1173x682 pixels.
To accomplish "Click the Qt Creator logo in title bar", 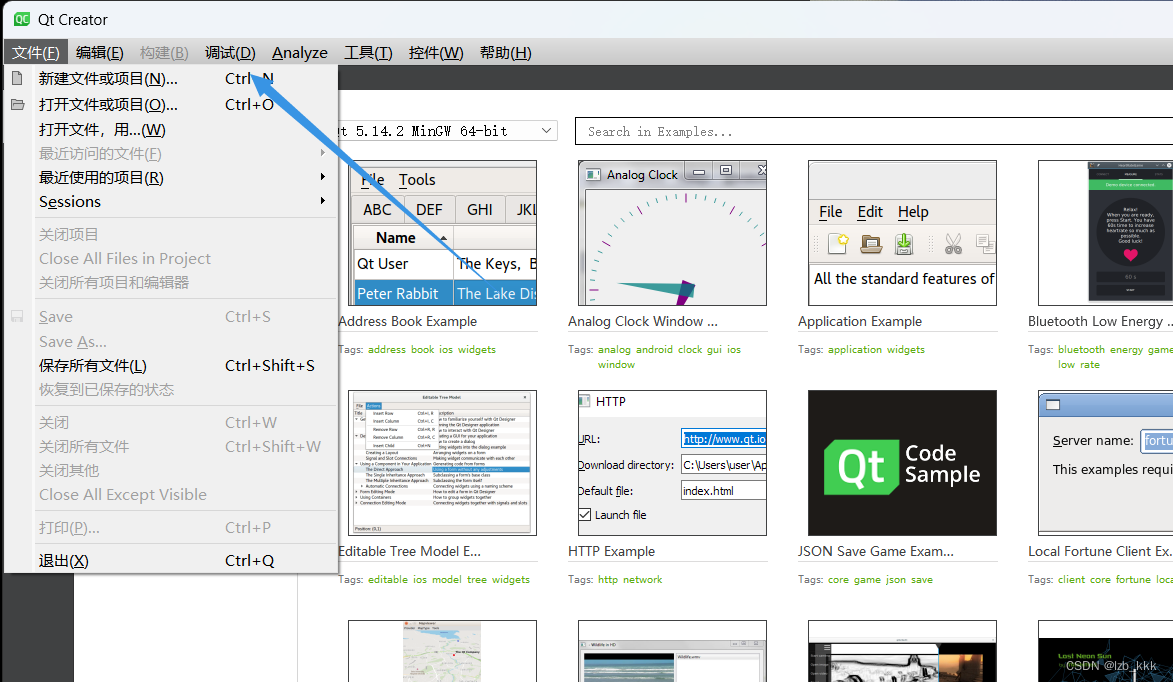I will 22,19.
